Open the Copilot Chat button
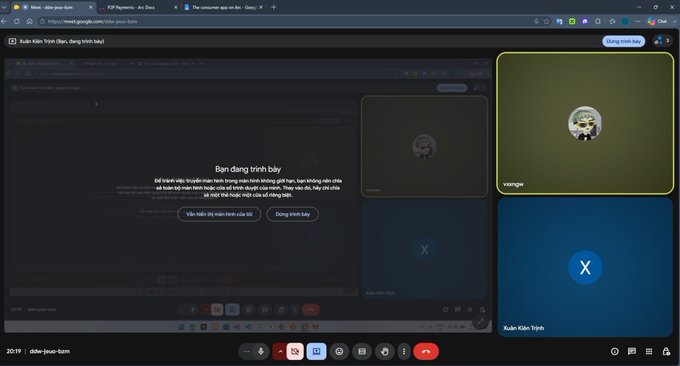680x366 pixels. click(657, 21)
